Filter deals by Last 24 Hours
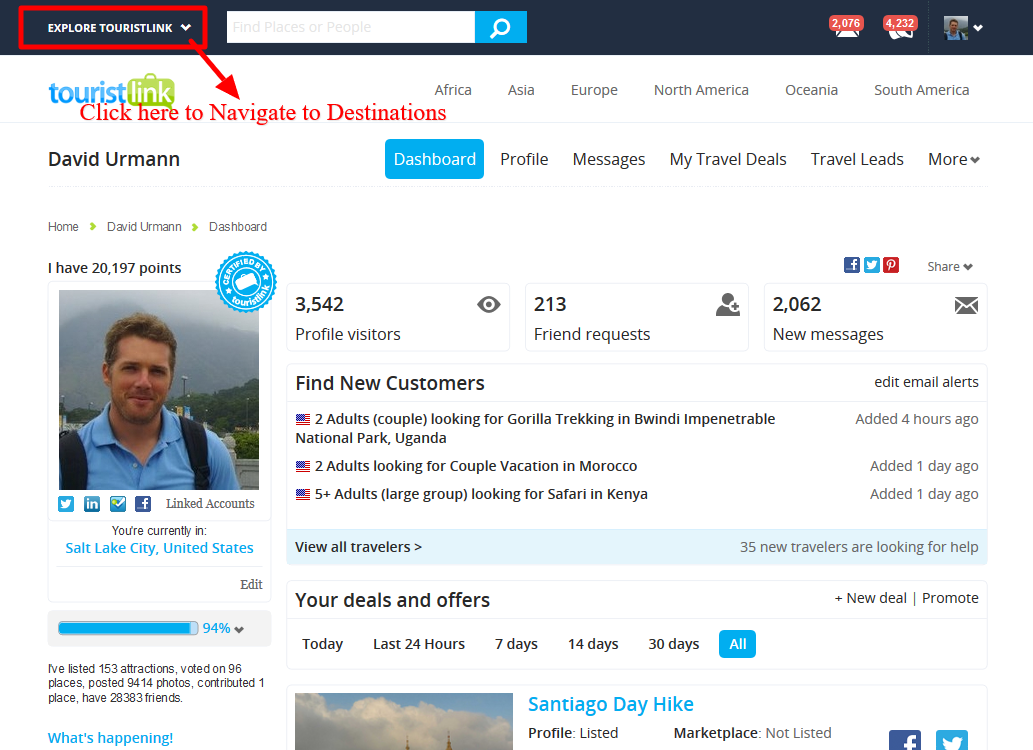This screenshot has width=1033, height=750. 419,644
